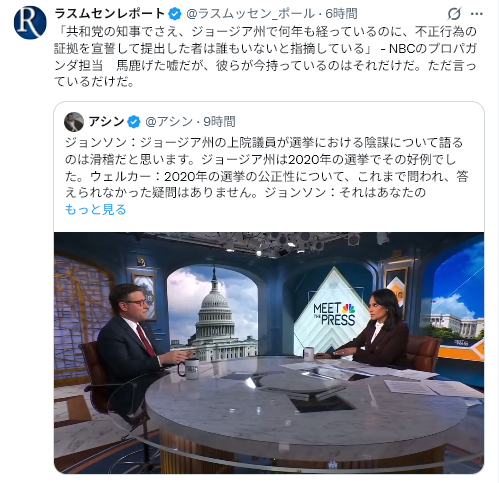The image size is (499, 483).
Task: Click the quoted post text body
Action: pos(267,168)
